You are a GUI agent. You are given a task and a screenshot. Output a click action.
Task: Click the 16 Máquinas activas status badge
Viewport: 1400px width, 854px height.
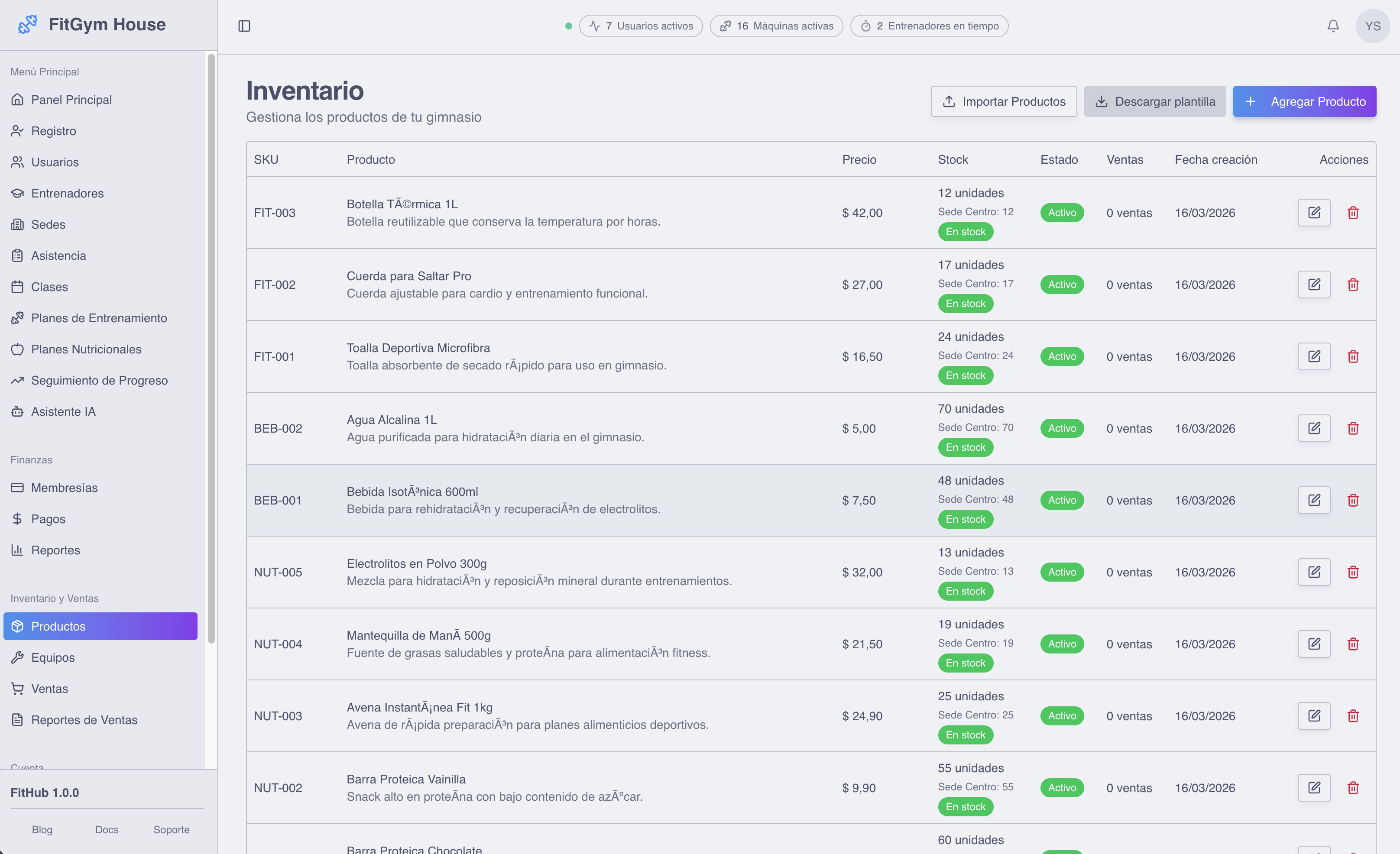pos(775,26)
